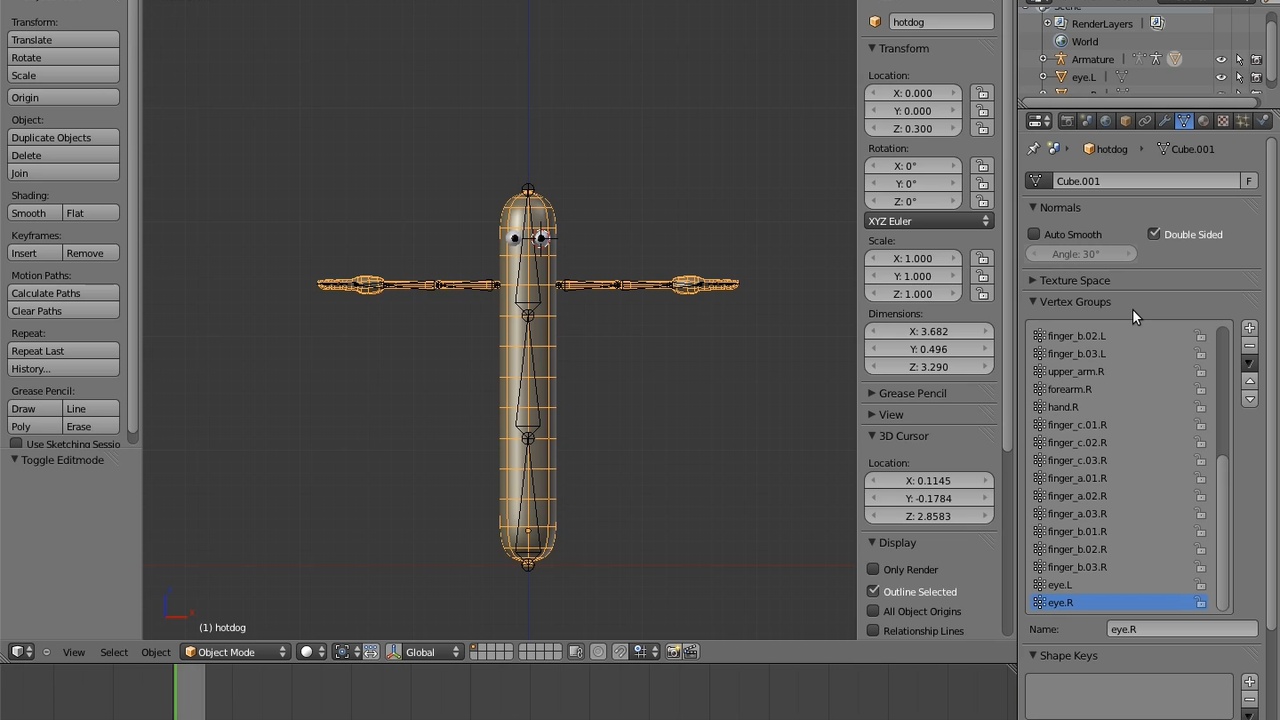This screenshot has width=1280, height=720.
Task: Toggle the 3D manipulator axis icon
Action: point(393,652)
